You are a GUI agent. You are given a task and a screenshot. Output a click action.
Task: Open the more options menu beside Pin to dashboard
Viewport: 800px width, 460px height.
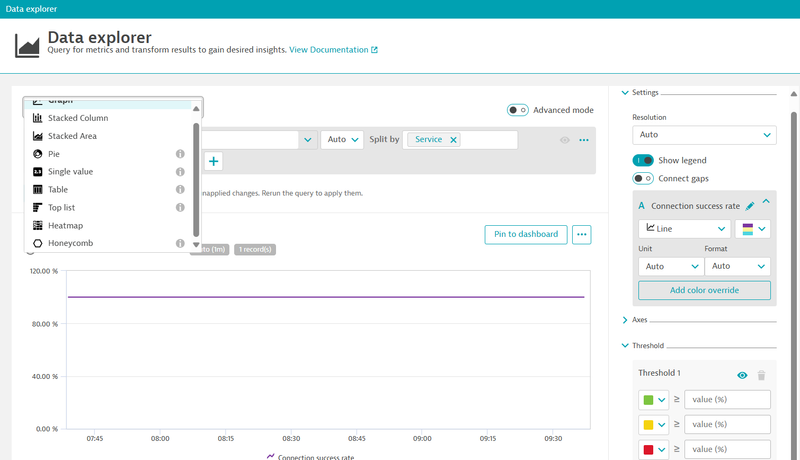(x=581, y=234)
